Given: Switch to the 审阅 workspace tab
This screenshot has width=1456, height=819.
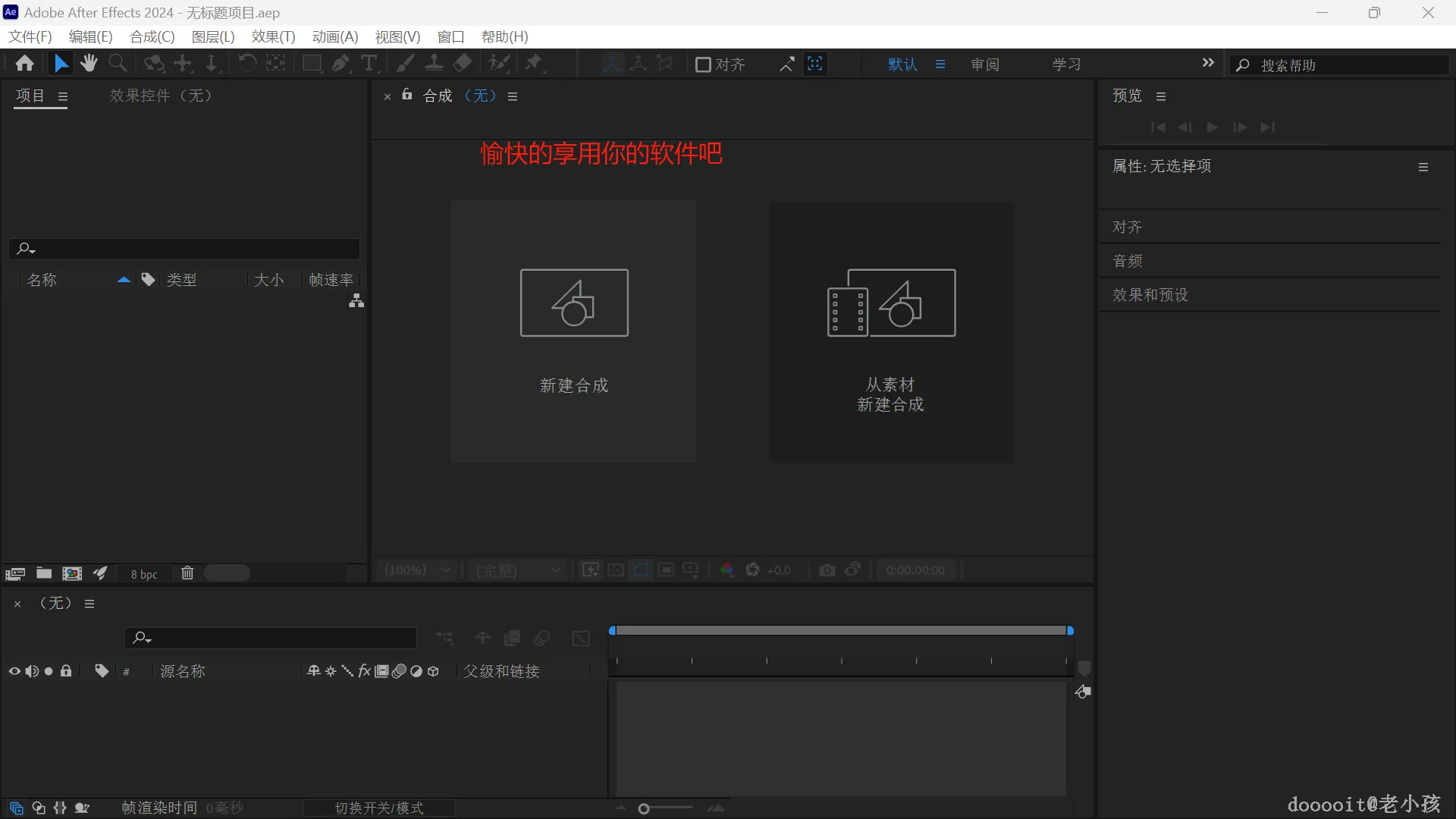Looking at the screenshot, I should 984,64.
